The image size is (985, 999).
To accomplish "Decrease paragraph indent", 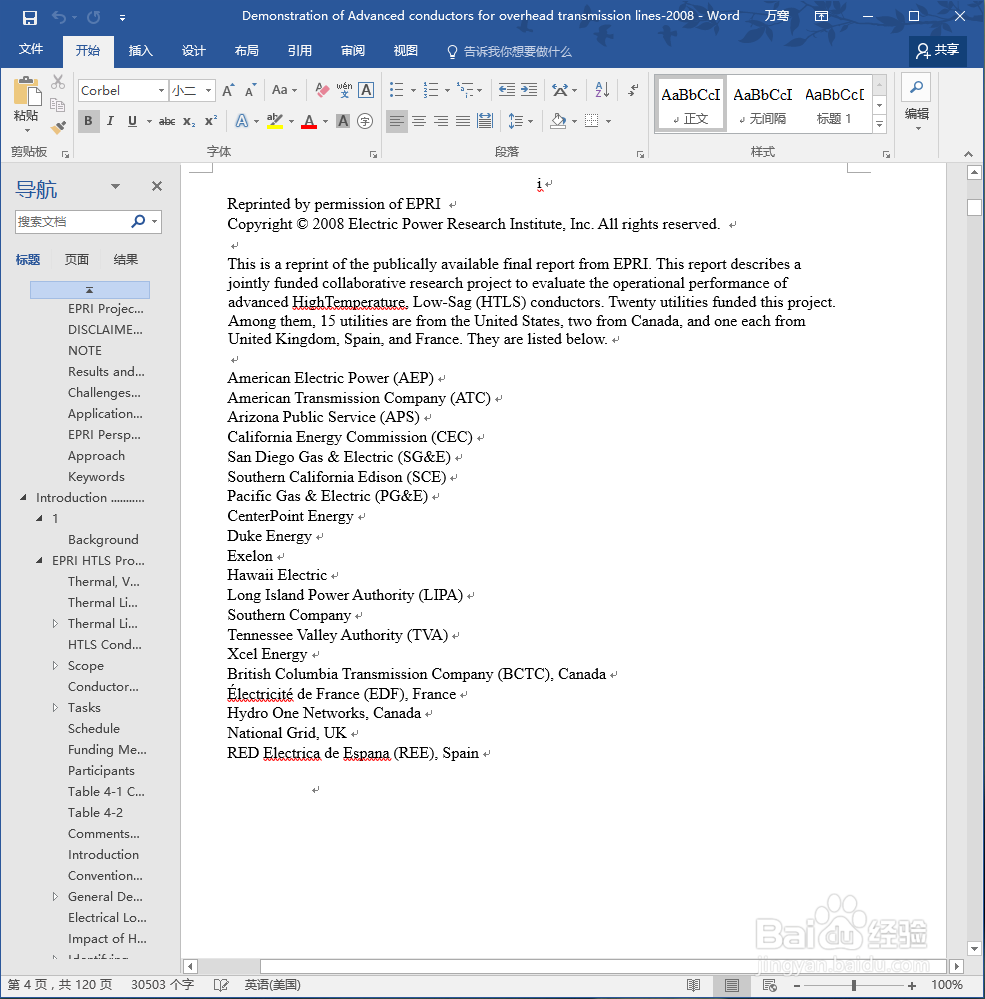I will [507, 90].
